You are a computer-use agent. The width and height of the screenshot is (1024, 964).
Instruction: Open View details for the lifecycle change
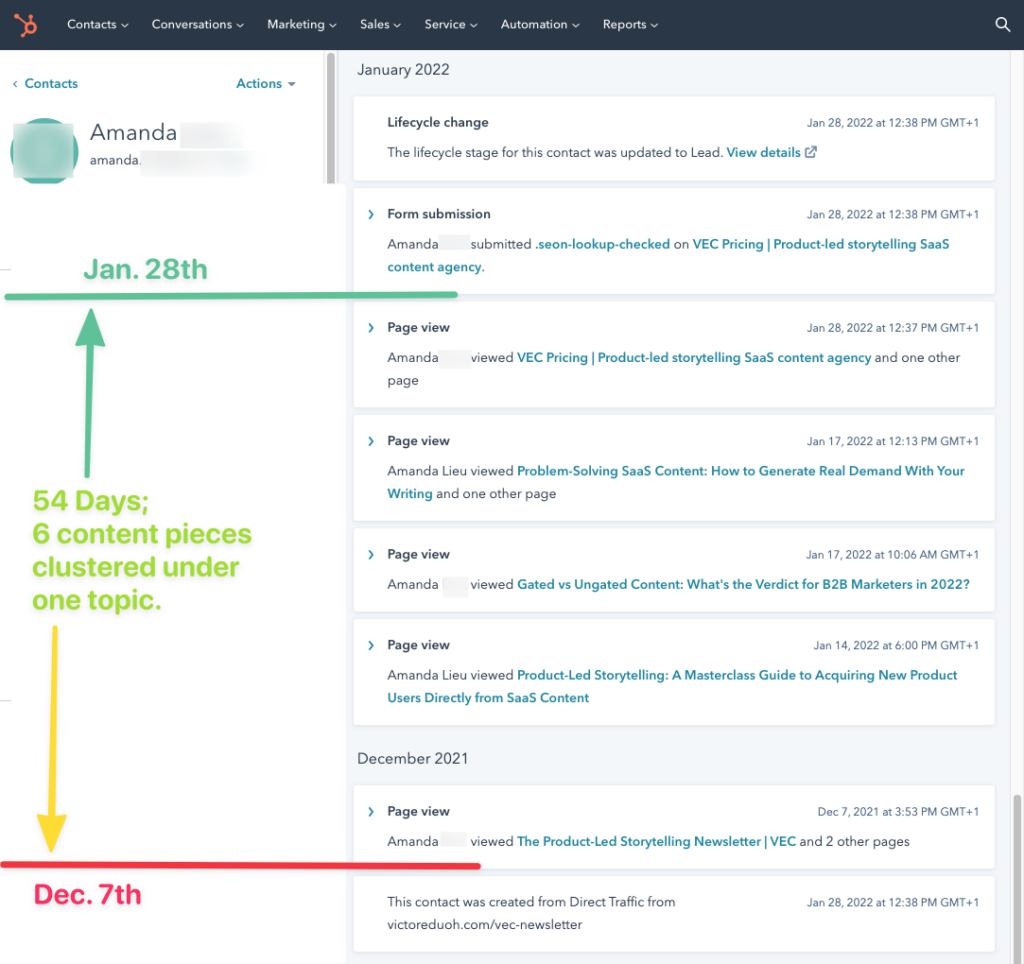[x=763, y=152]
